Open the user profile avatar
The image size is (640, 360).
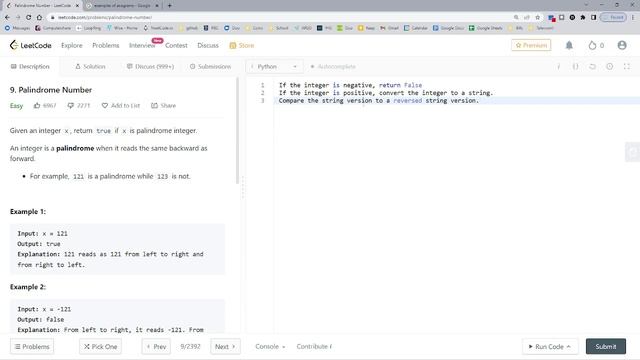[622, 45]
